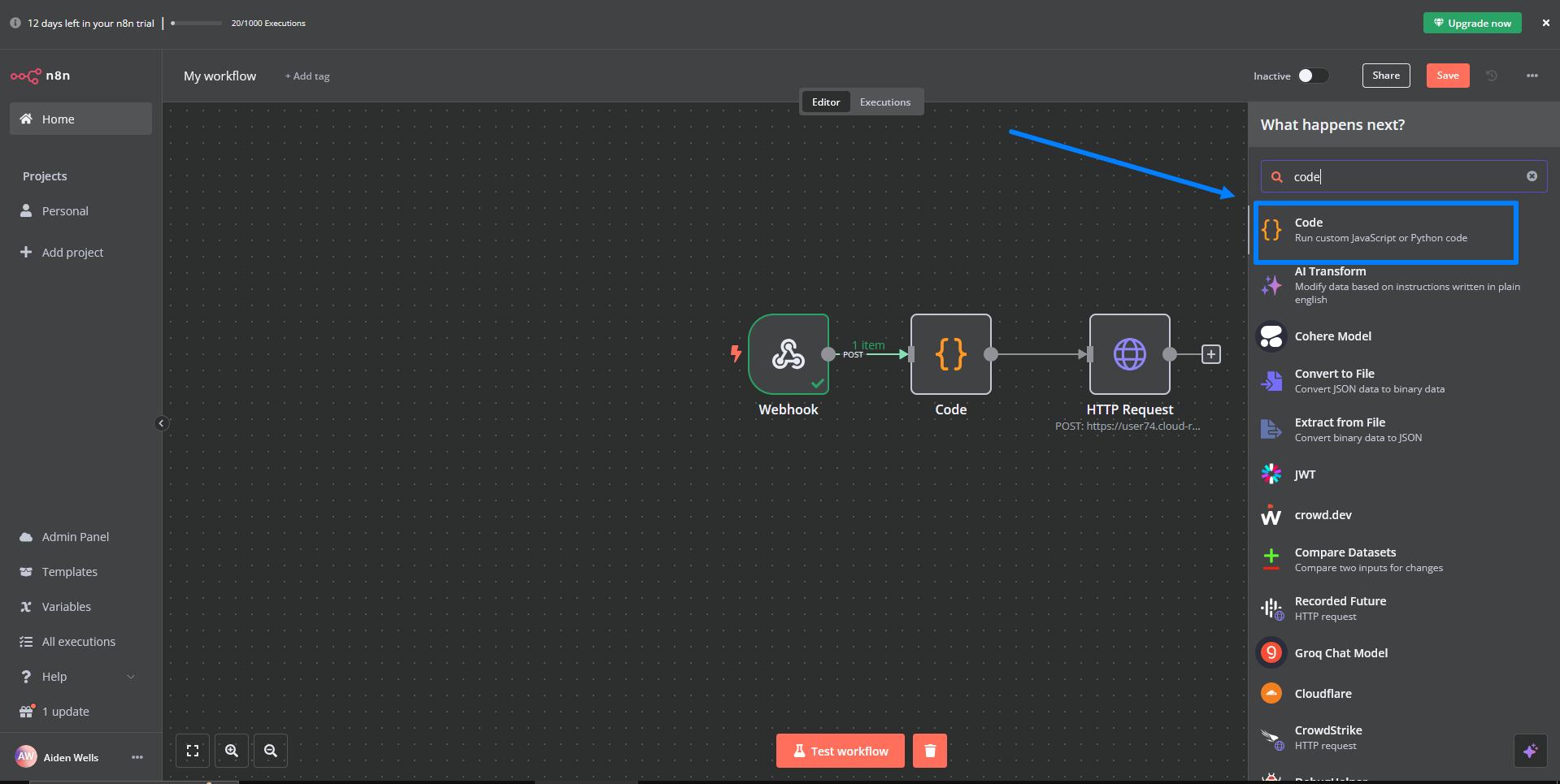Screen dimensions: 1560x784
Task: Expand the Help menu
Action: (x=80, y=676)
